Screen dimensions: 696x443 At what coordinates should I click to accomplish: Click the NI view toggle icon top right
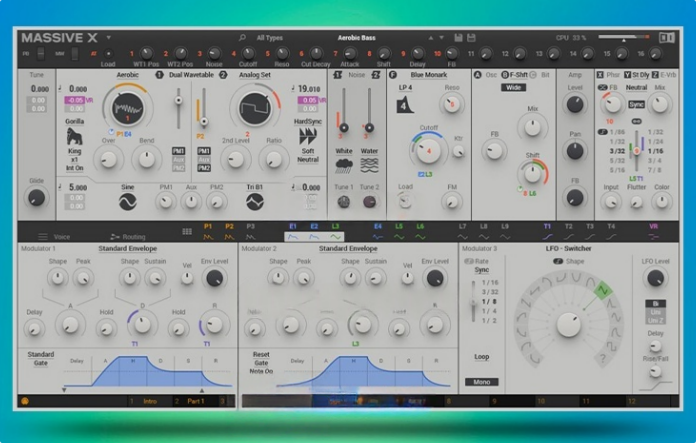(666, 38)
